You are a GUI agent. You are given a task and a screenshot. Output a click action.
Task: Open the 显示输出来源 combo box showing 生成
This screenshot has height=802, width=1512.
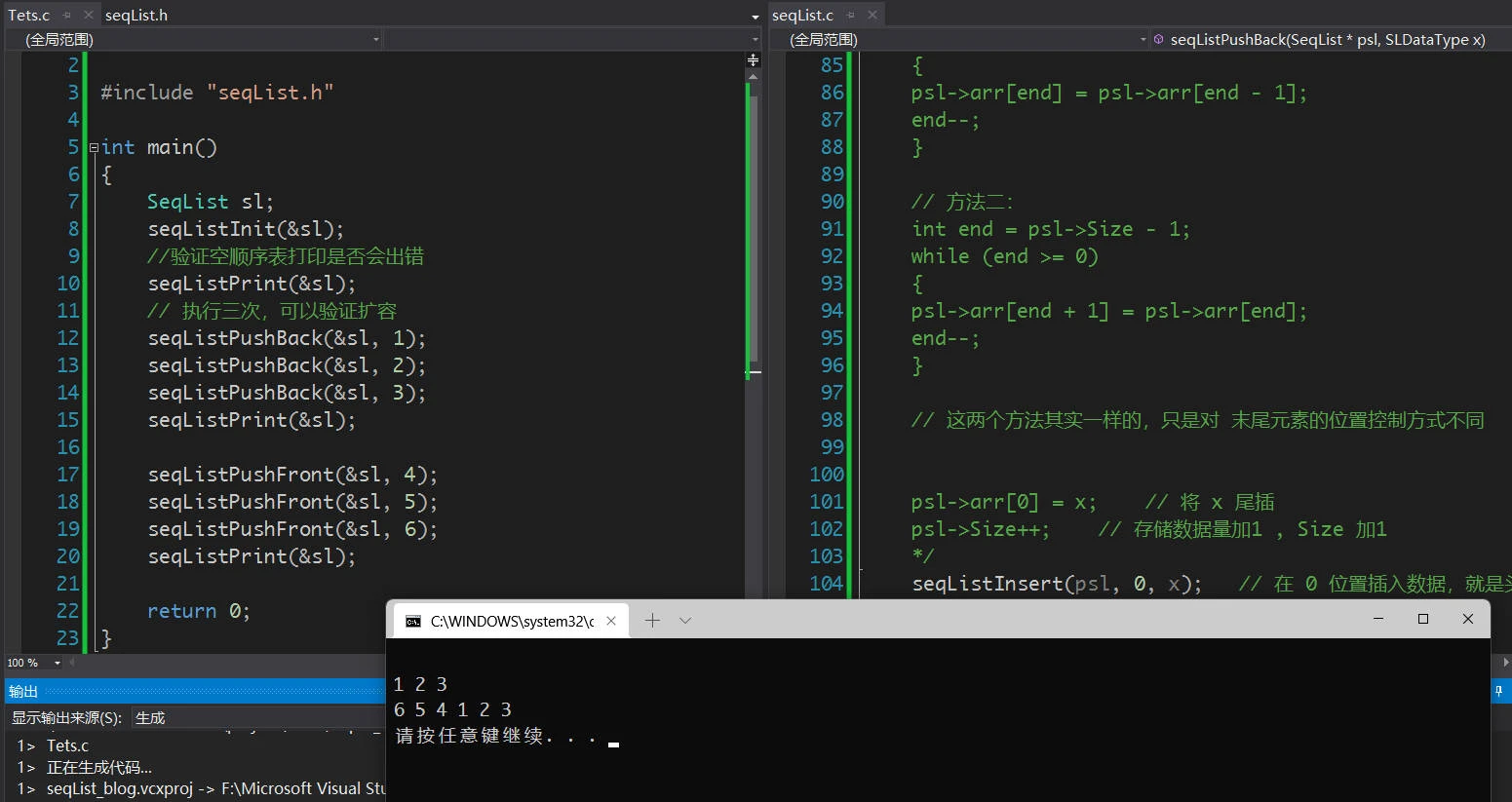click(x=258, y=718)
